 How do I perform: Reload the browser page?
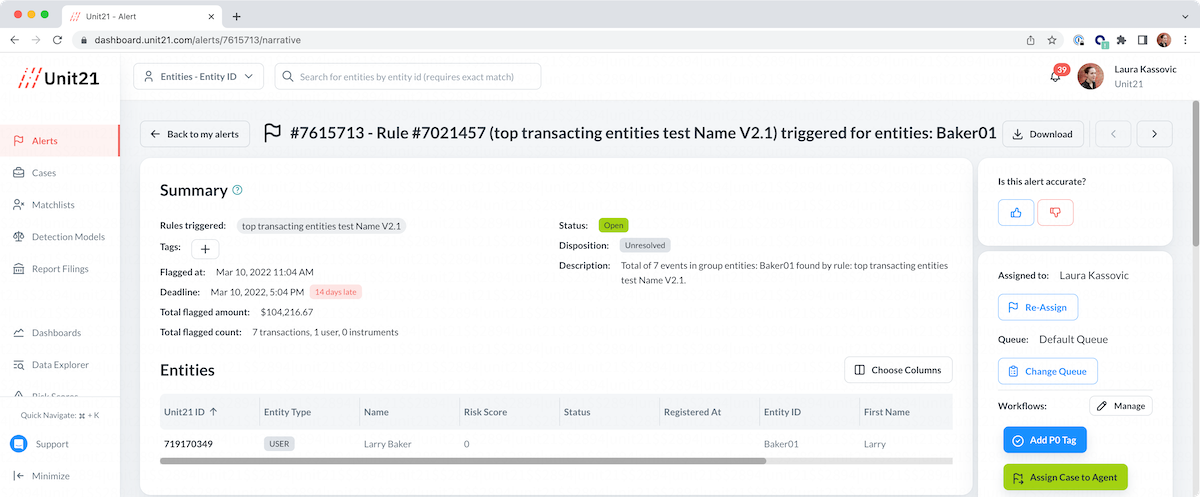coord(58,40)
